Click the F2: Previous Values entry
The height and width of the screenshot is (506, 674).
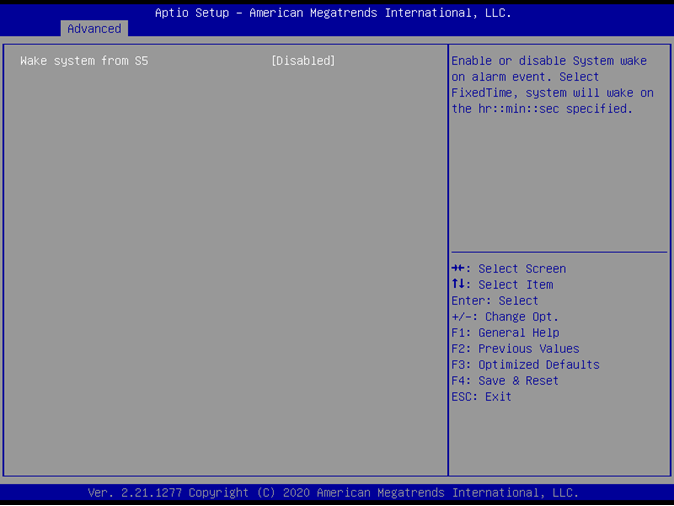[515, 349]
